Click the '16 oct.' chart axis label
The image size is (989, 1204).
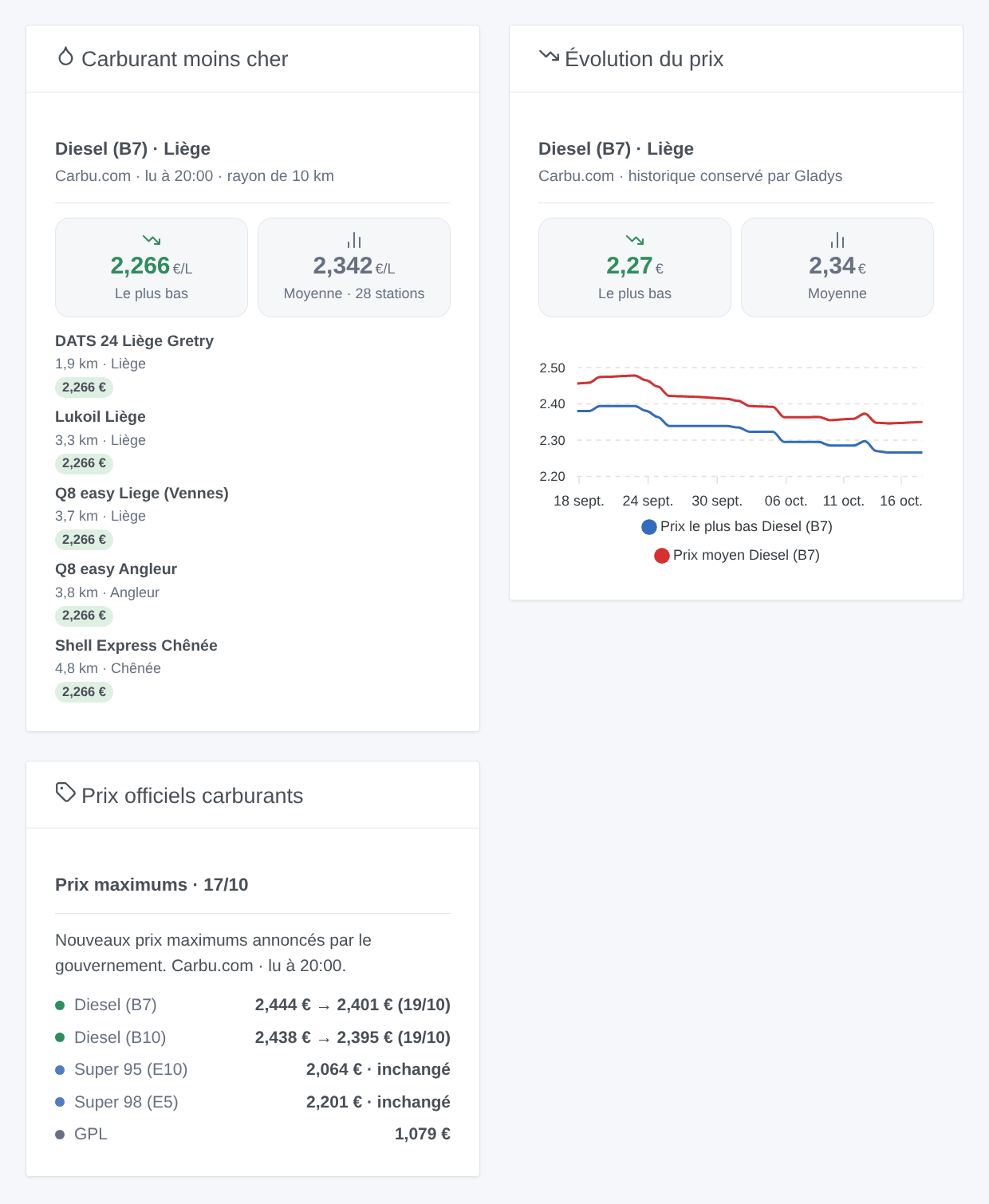coord(901,501)
